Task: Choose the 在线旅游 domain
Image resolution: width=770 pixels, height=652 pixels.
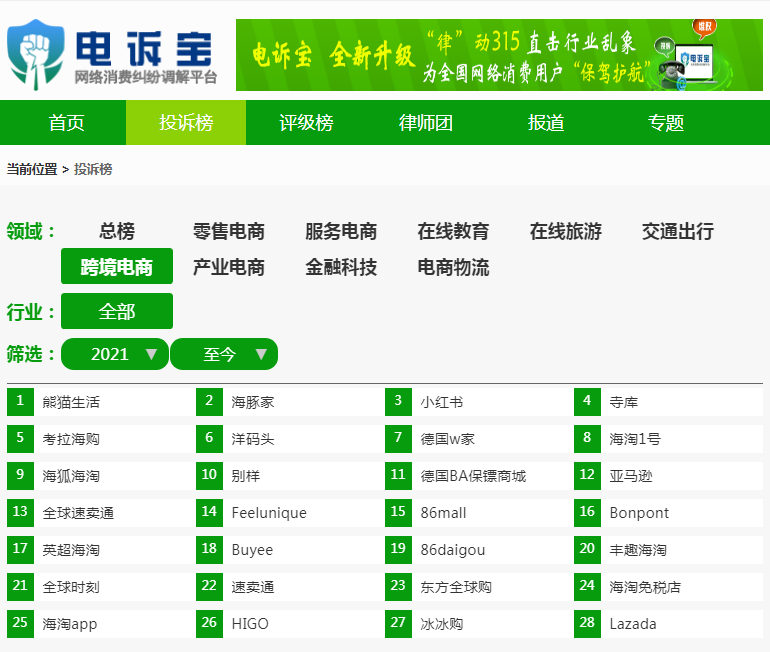Action: coord(566,231)
